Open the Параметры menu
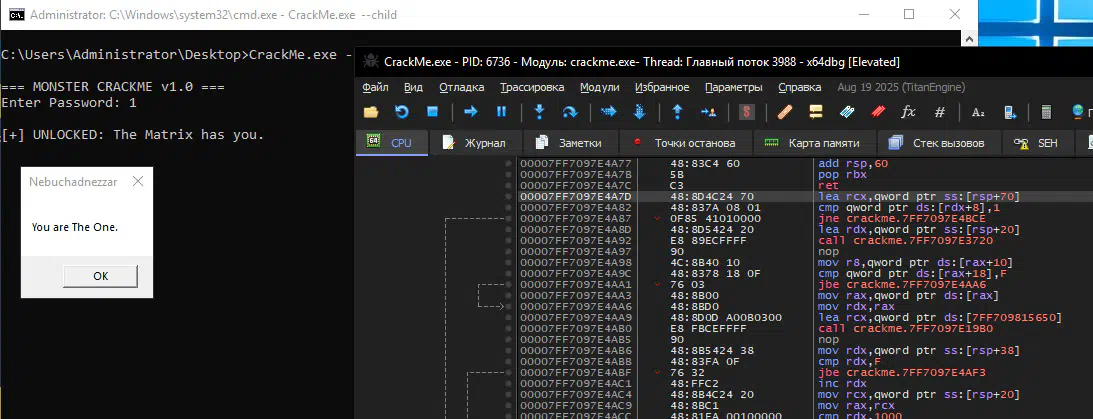 point(733,88)
